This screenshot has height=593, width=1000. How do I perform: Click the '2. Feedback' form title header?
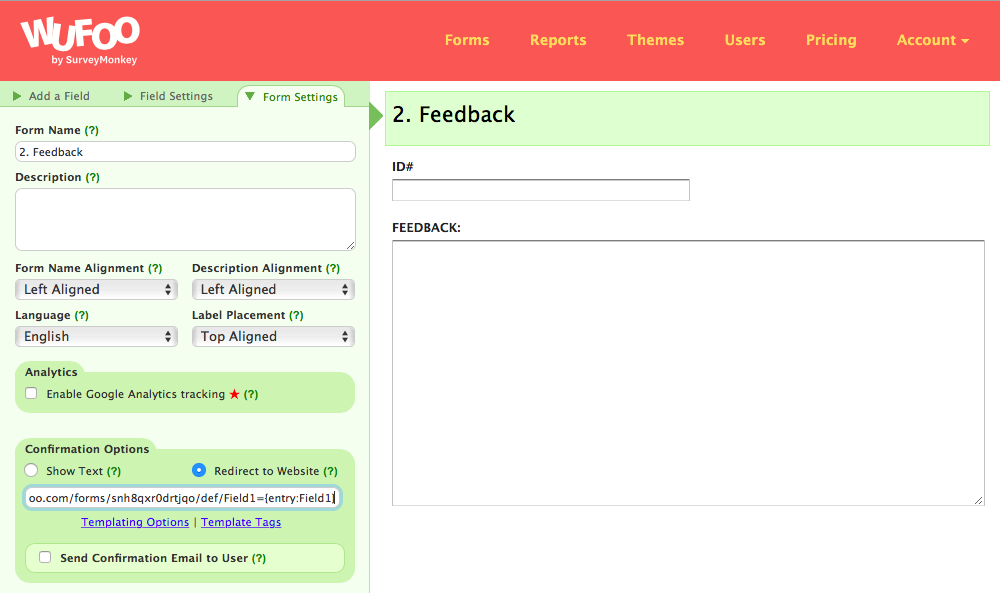click(x=688, y=119)
